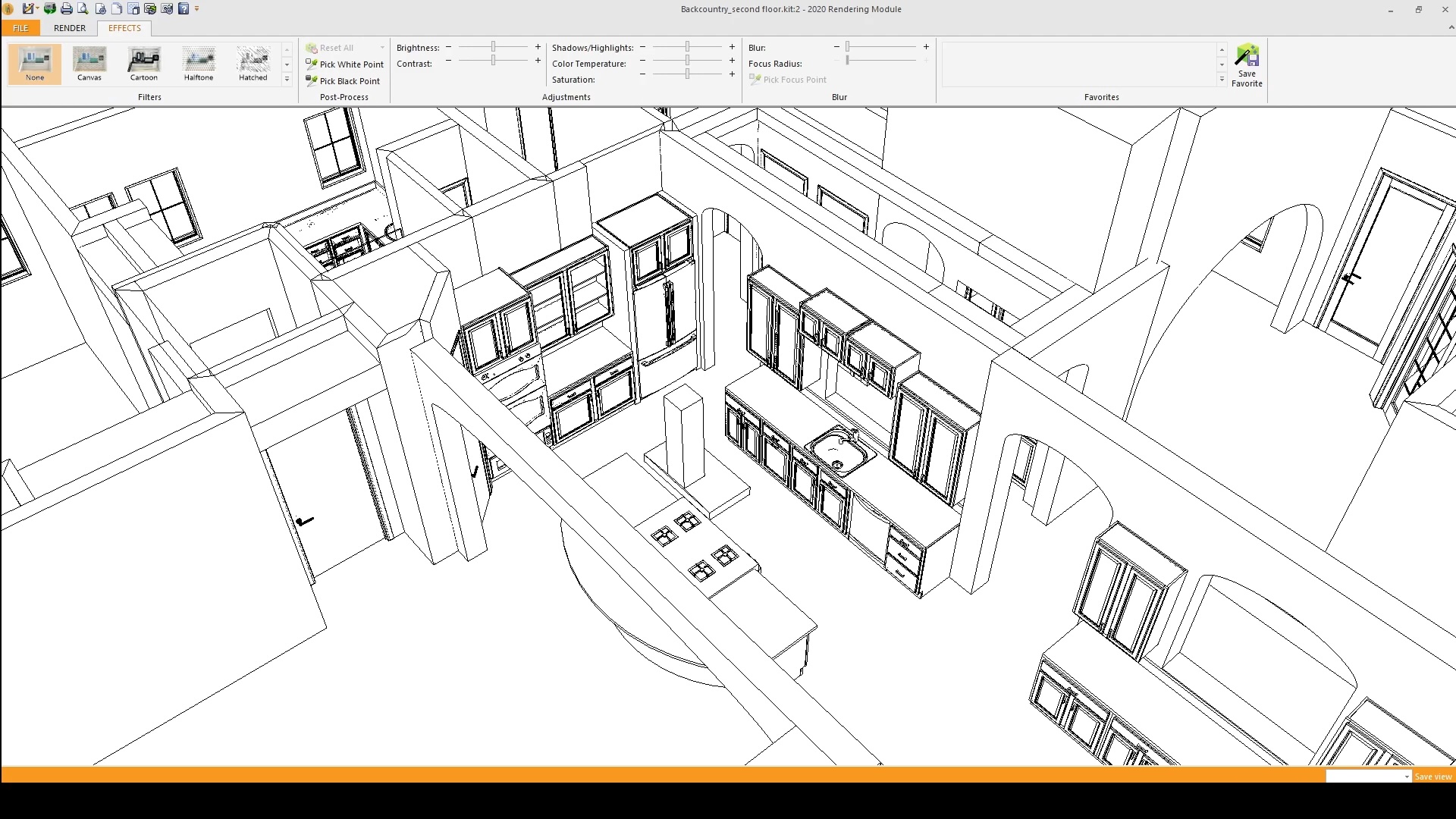Viewport: 1456px width, 819px height.
Task: Click the Help book icon
Action: pos(183,9)
